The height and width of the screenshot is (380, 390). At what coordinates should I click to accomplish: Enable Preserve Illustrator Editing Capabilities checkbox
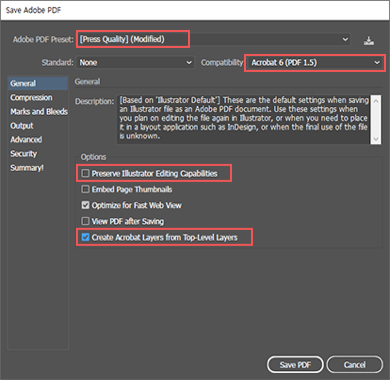point(85,173)
